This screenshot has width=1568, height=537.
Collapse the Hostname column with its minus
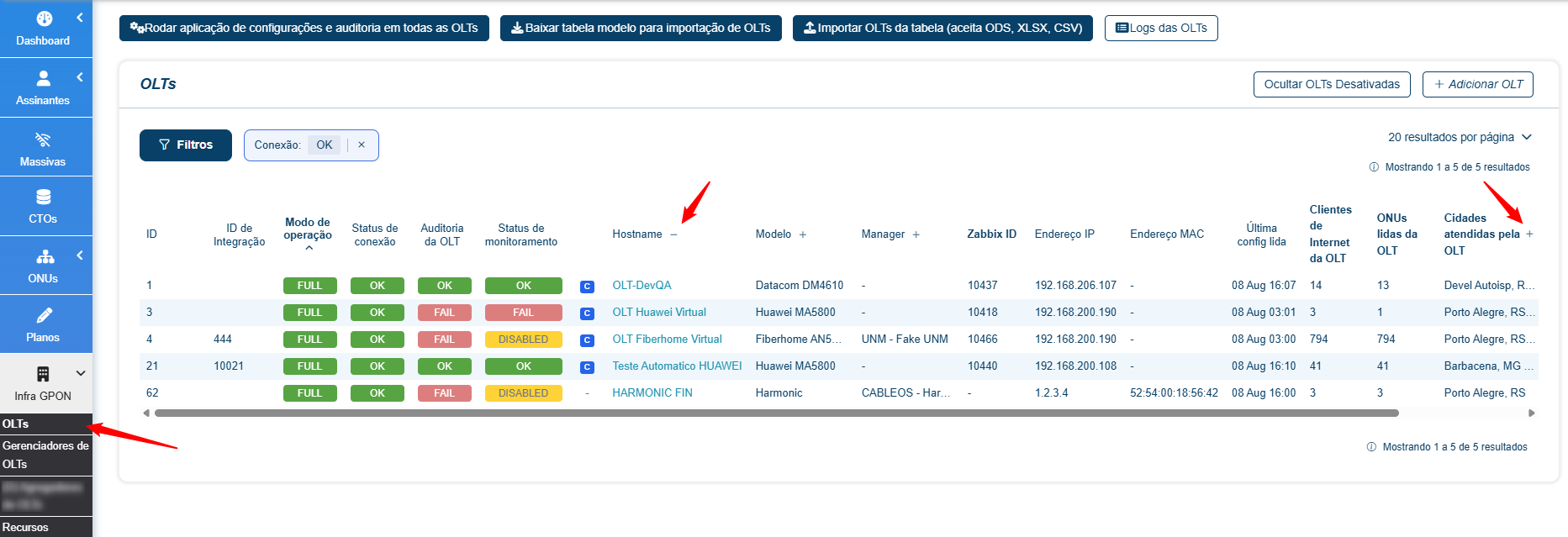tap(673, 234)
